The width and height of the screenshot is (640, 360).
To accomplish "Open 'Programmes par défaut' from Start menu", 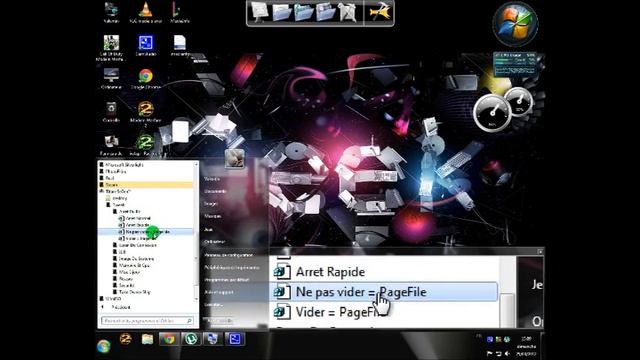I will click(227, 280).
